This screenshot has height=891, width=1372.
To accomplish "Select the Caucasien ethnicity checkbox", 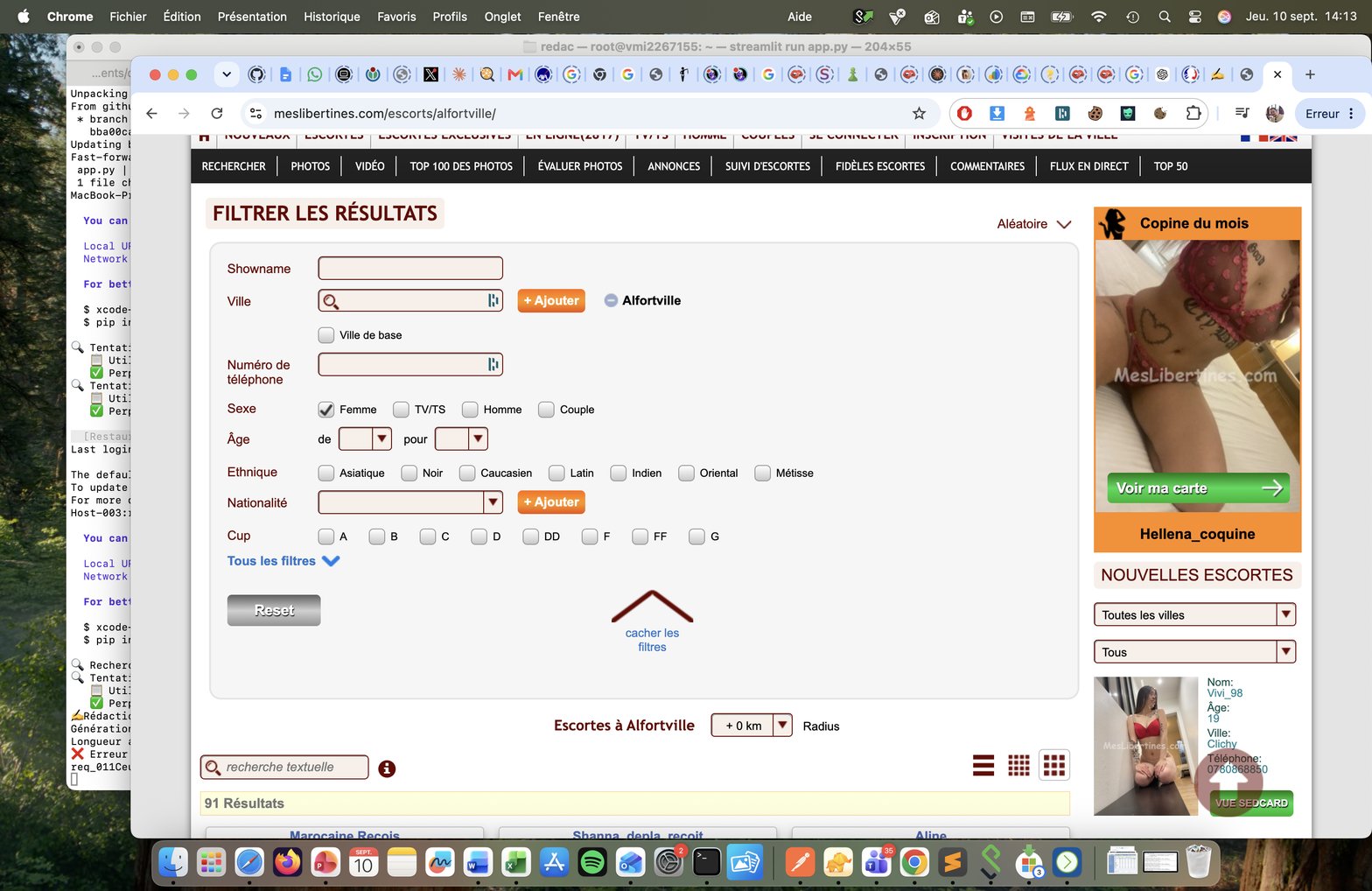I will (x=467, y=473).
